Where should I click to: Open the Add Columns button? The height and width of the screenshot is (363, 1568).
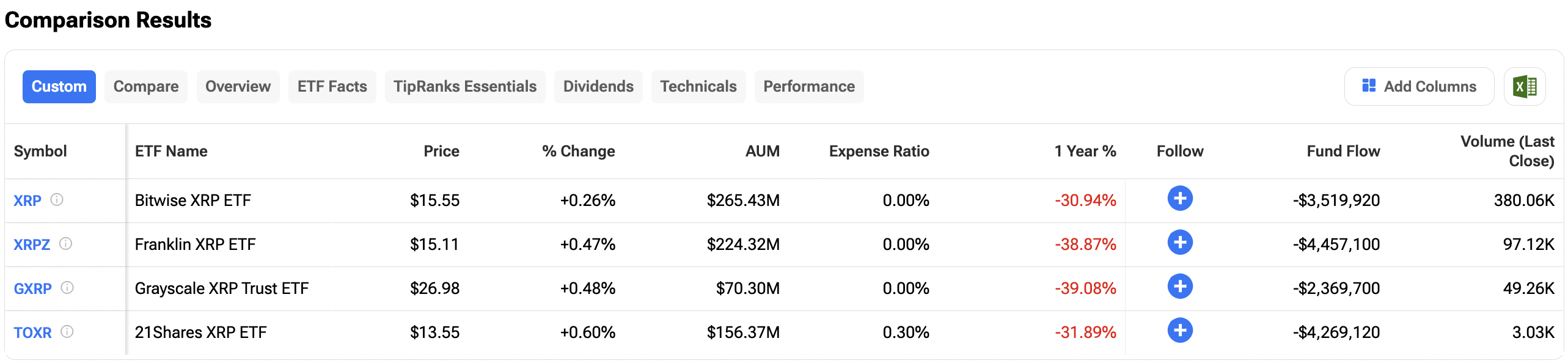(1419, 87)
